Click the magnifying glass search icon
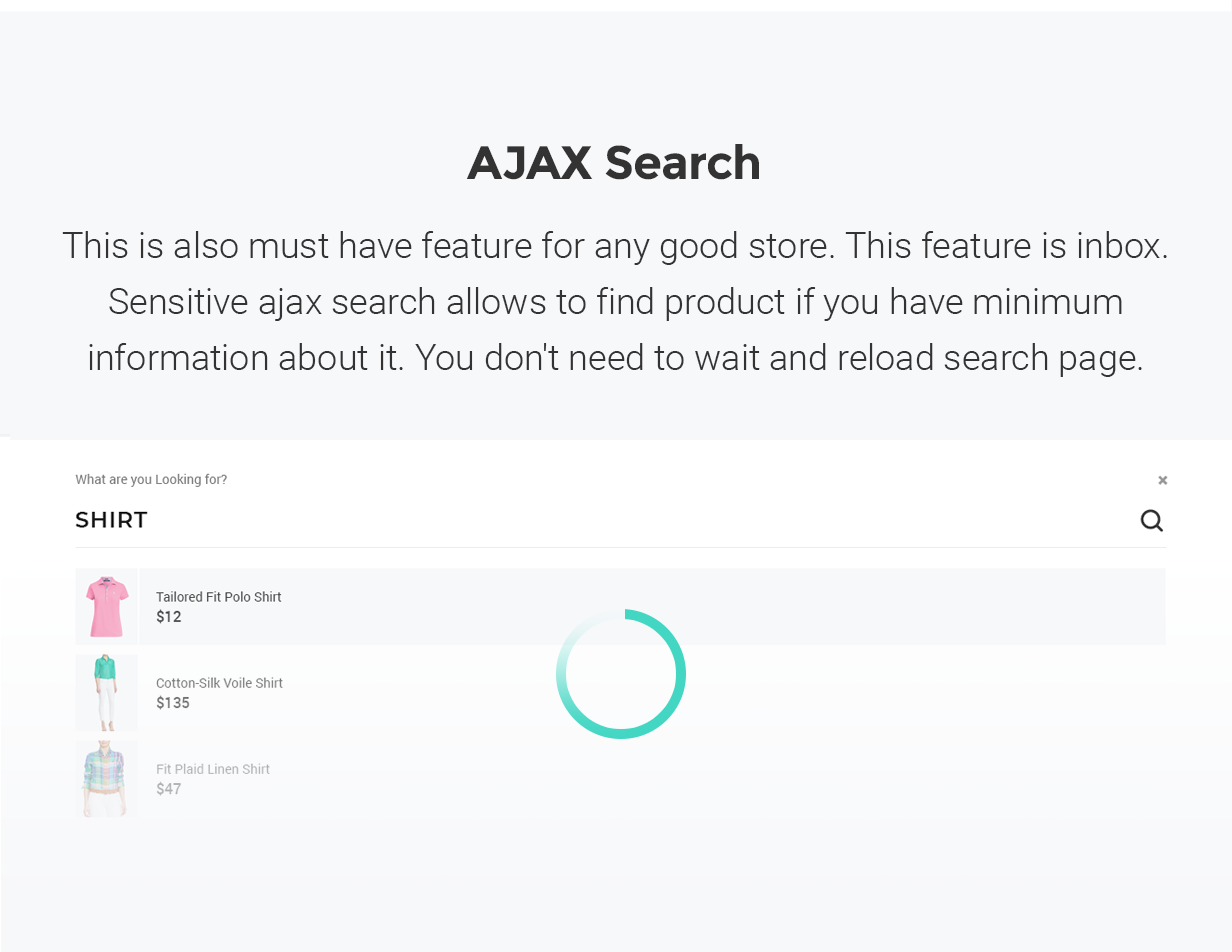This screenshot has width=1232, height=952. coord(1152,520)
